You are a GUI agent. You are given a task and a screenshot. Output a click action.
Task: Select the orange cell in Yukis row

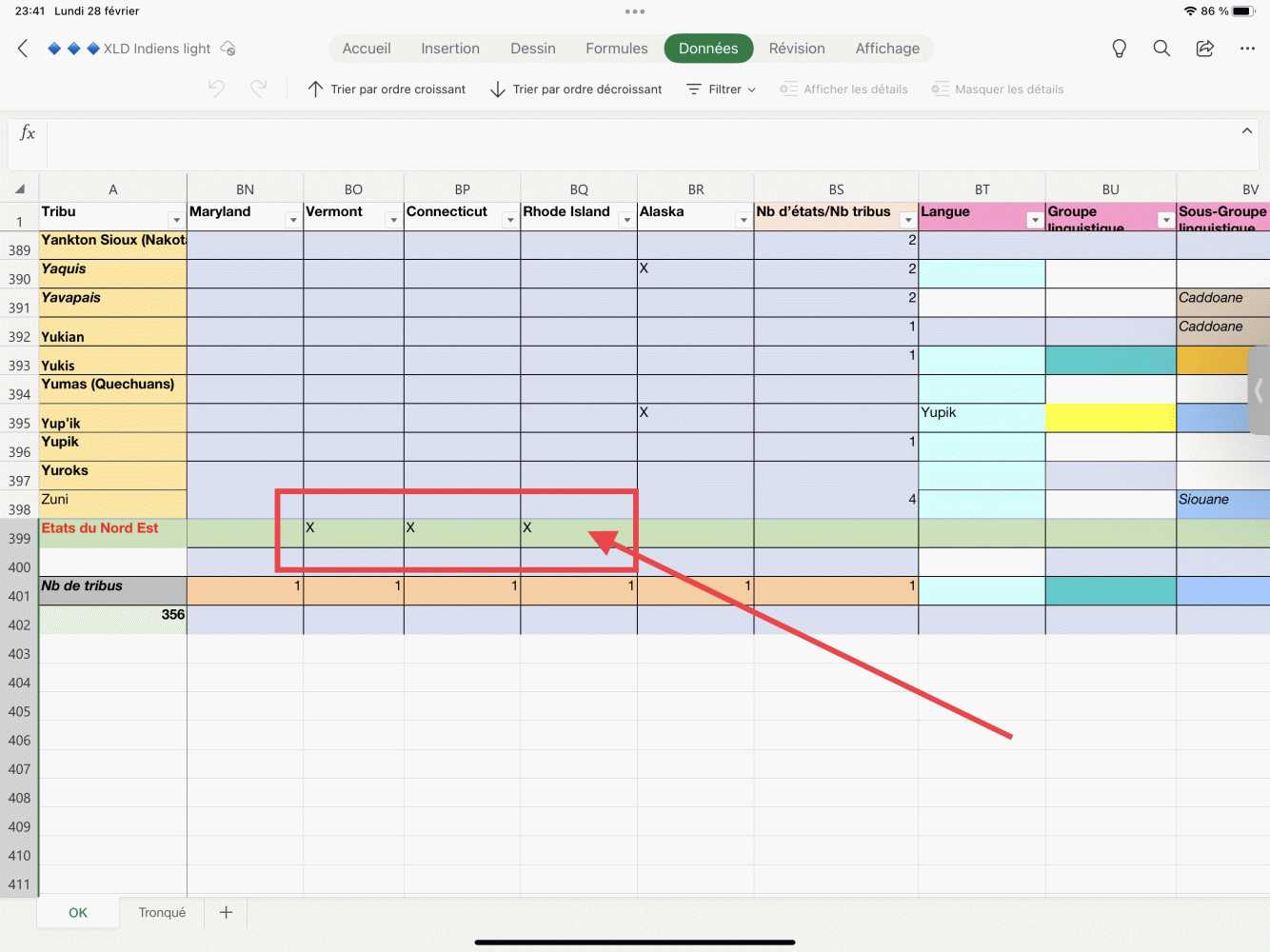coord(1223,361)
